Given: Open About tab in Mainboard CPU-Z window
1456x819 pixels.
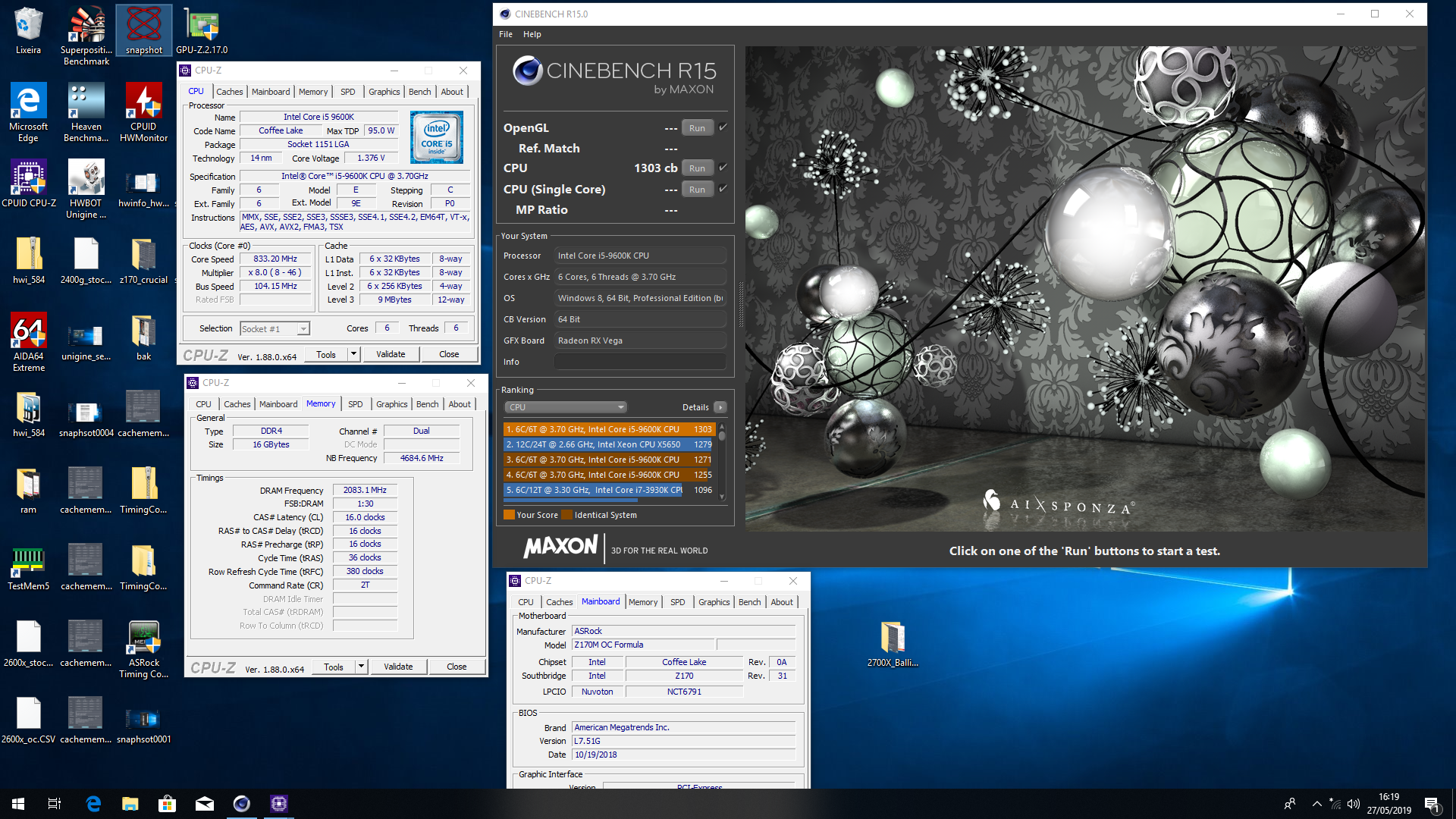Looking at the screenshot, I should (782, 602).
